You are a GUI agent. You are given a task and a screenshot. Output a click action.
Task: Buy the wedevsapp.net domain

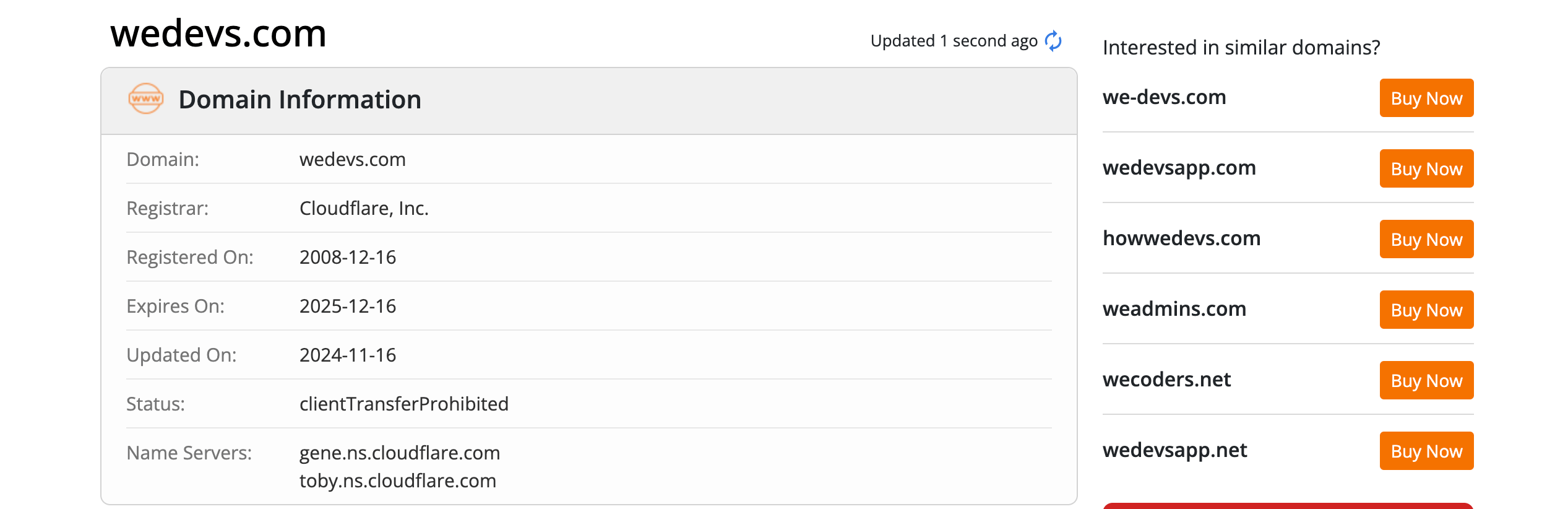tap(1426, 451)
